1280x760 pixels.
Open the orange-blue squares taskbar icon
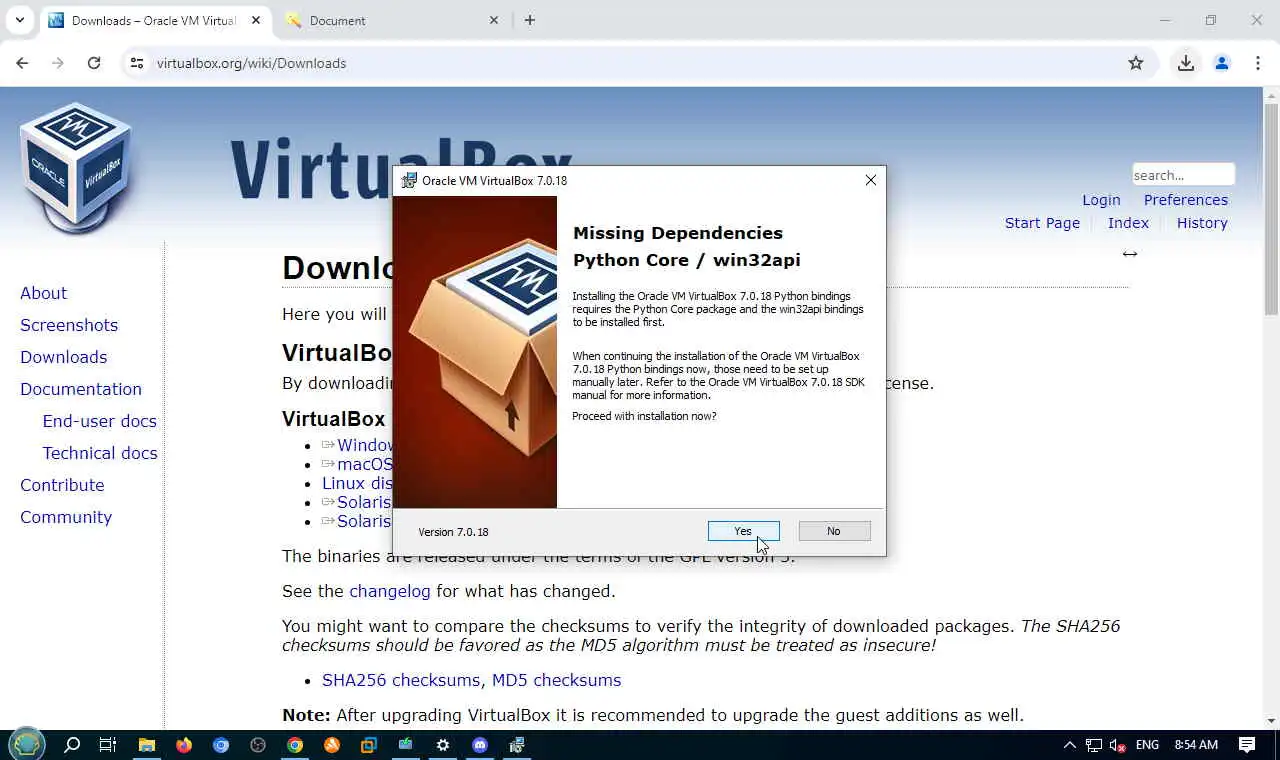[369, 745]
